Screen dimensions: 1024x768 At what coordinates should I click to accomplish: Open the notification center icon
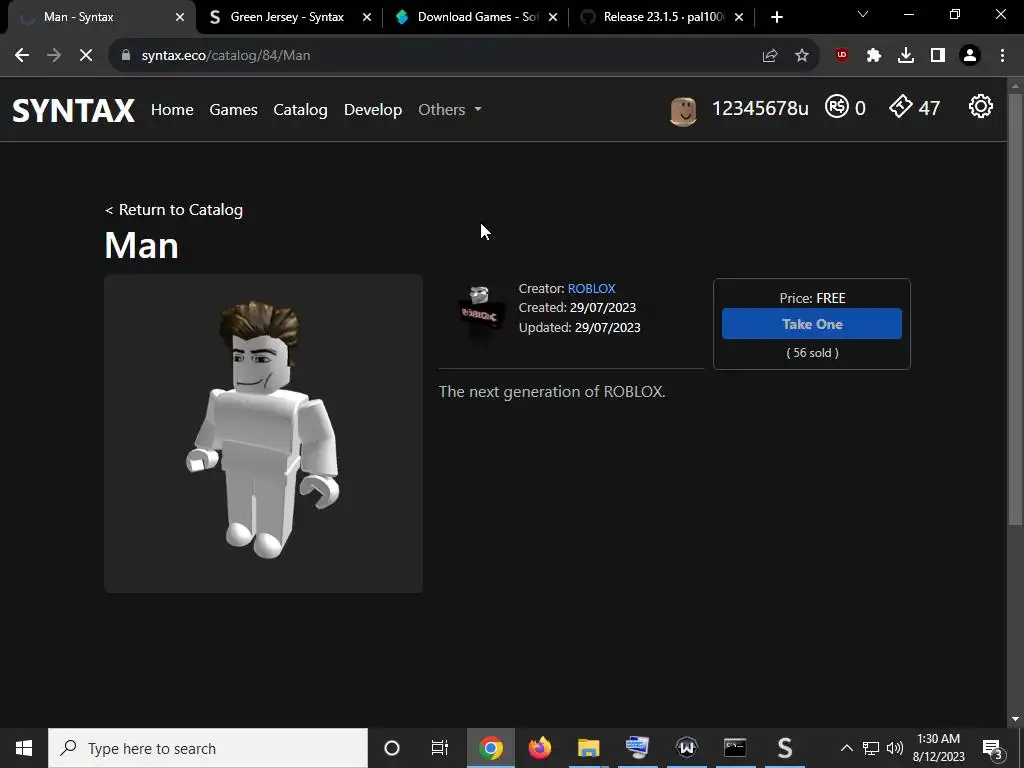[992, 748]
